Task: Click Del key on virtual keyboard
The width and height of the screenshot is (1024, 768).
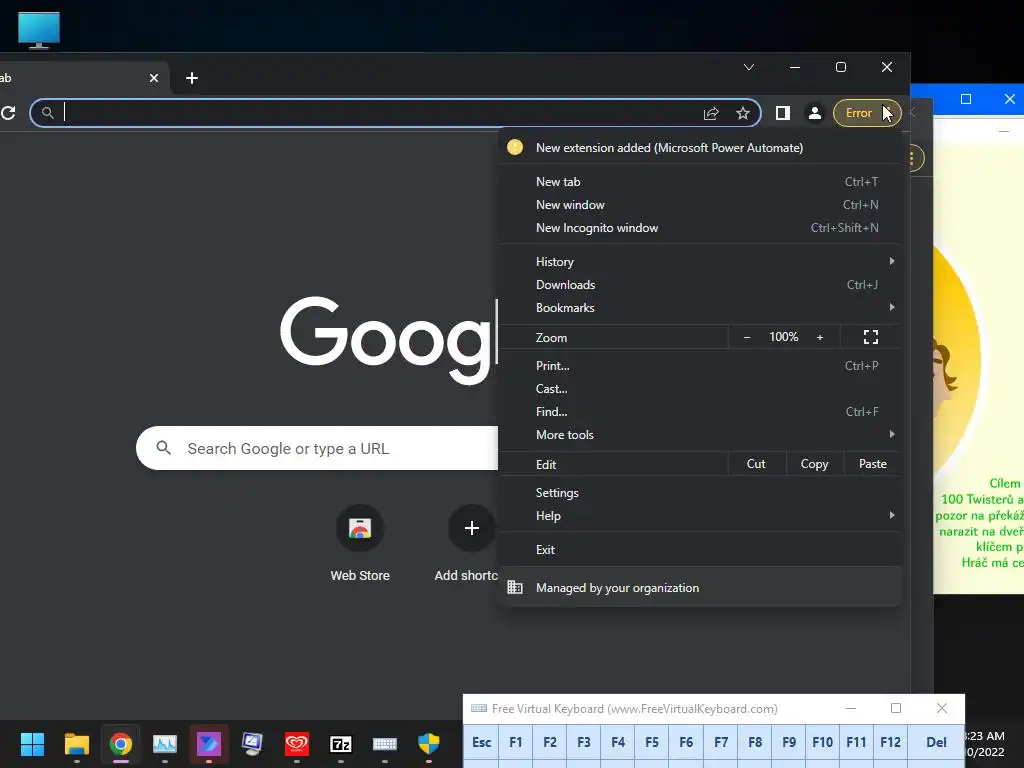Action: coord(936,743)
